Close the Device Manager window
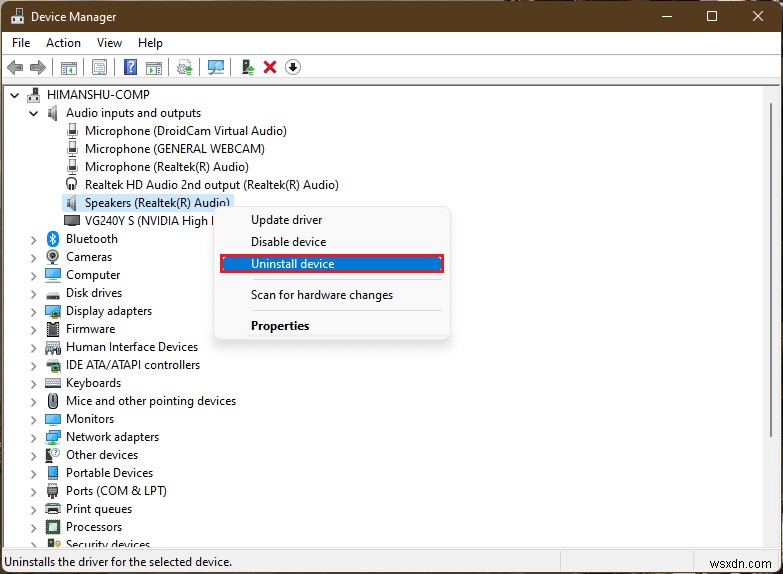This screenshot has width=783, height=574. pos(758,16)
